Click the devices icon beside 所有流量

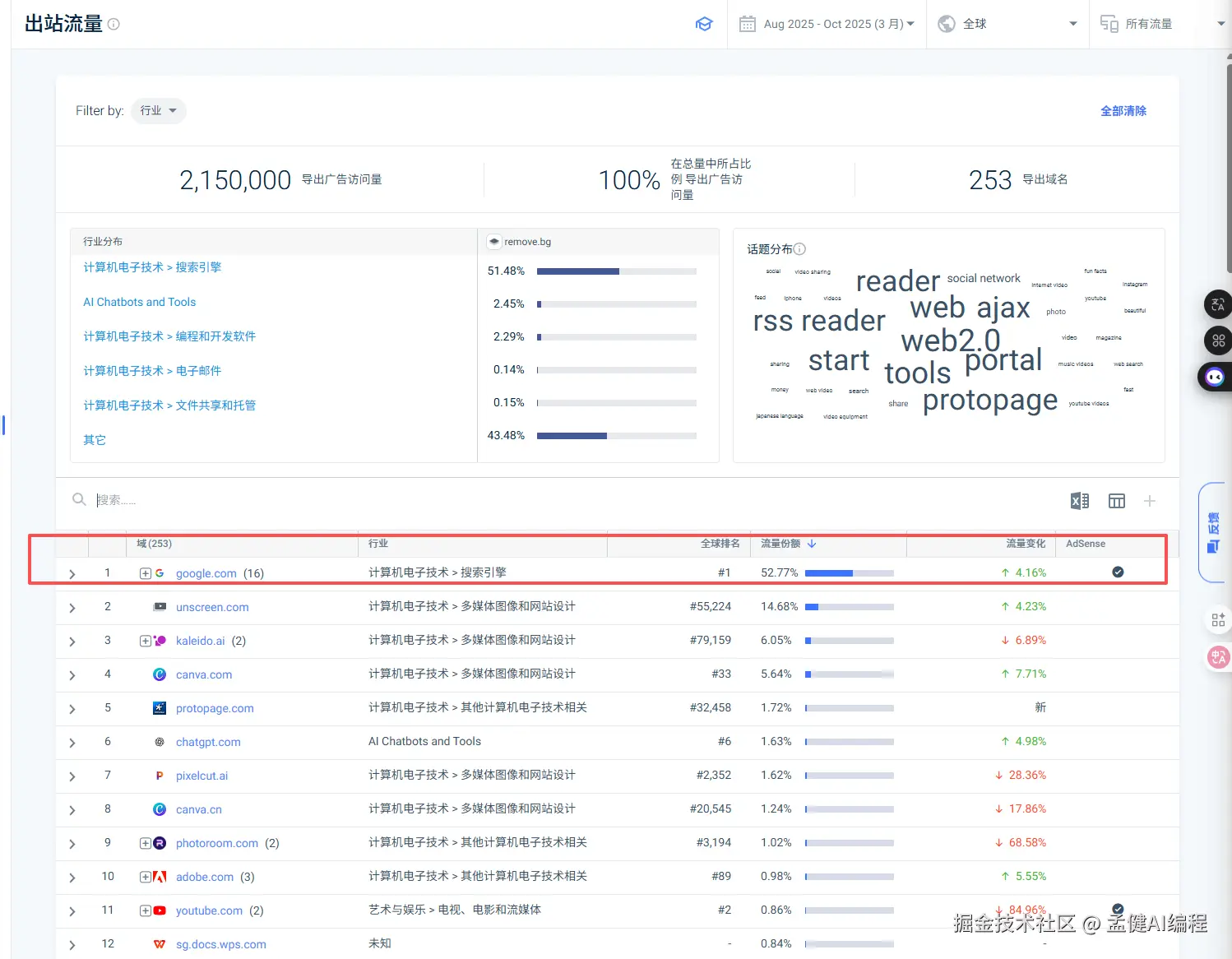1109,24
